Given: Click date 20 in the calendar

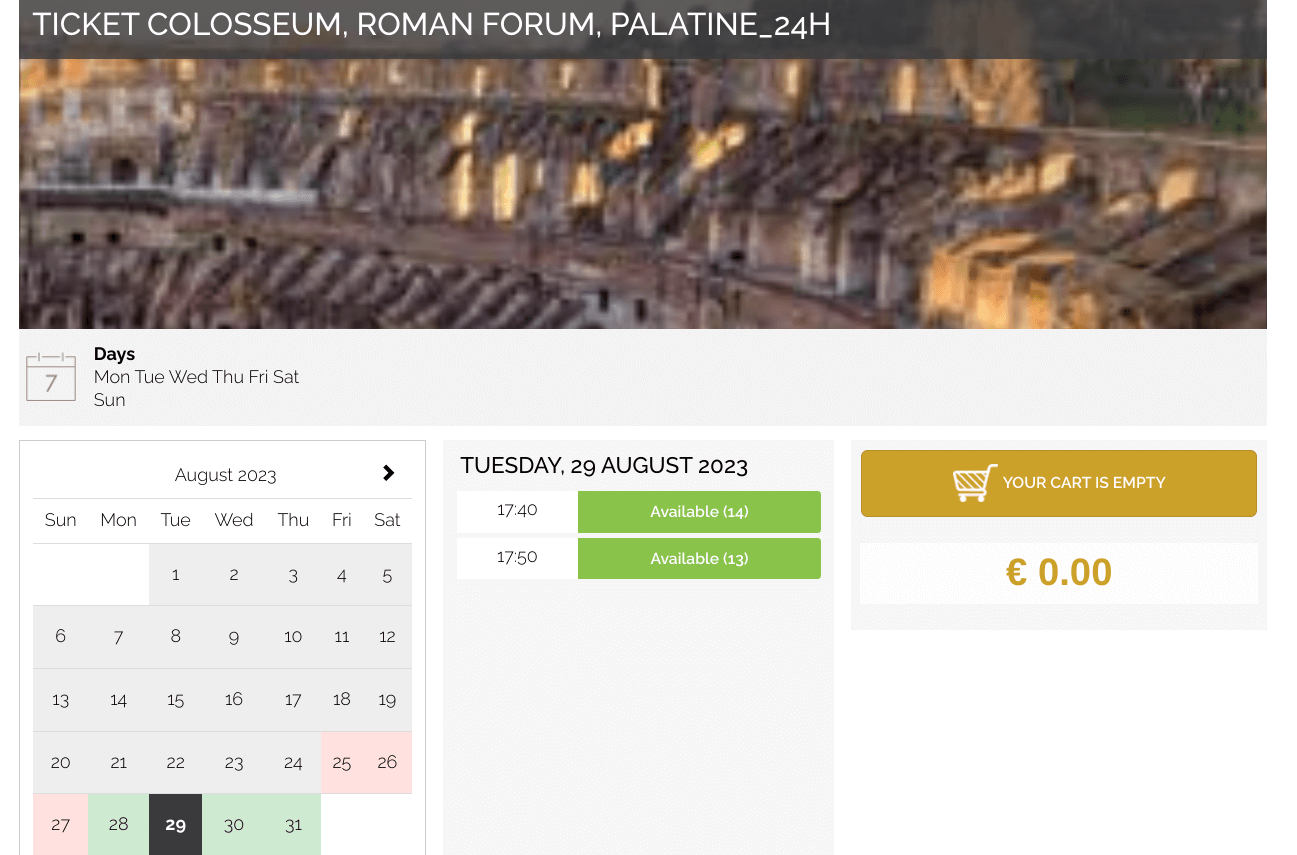Looking at the screenshot, I should tap(61, 762).
